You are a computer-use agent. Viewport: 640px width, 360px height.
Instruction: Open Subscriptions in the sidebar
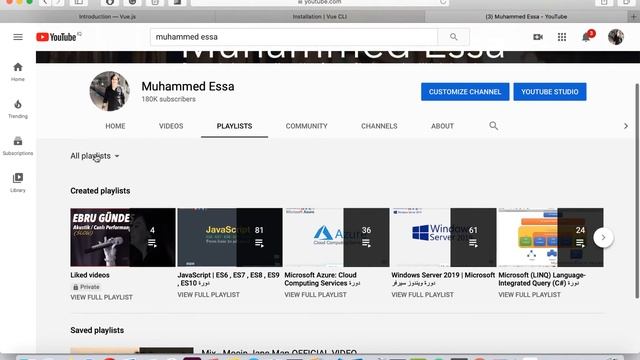[x=18, y=146]
